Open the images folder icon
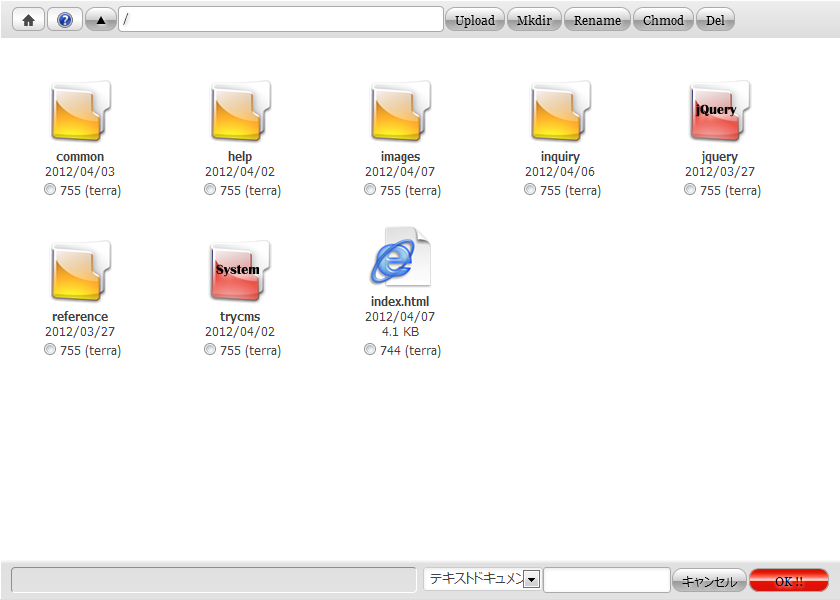 pyautogui.click(x=400, y=112)
